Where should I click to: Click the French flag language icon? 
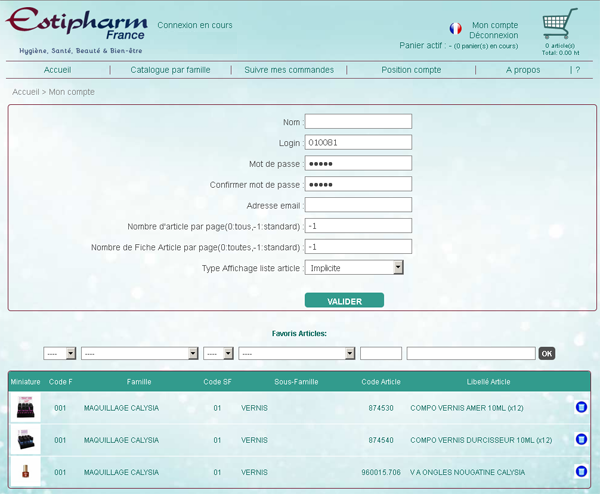coord(455,29)
